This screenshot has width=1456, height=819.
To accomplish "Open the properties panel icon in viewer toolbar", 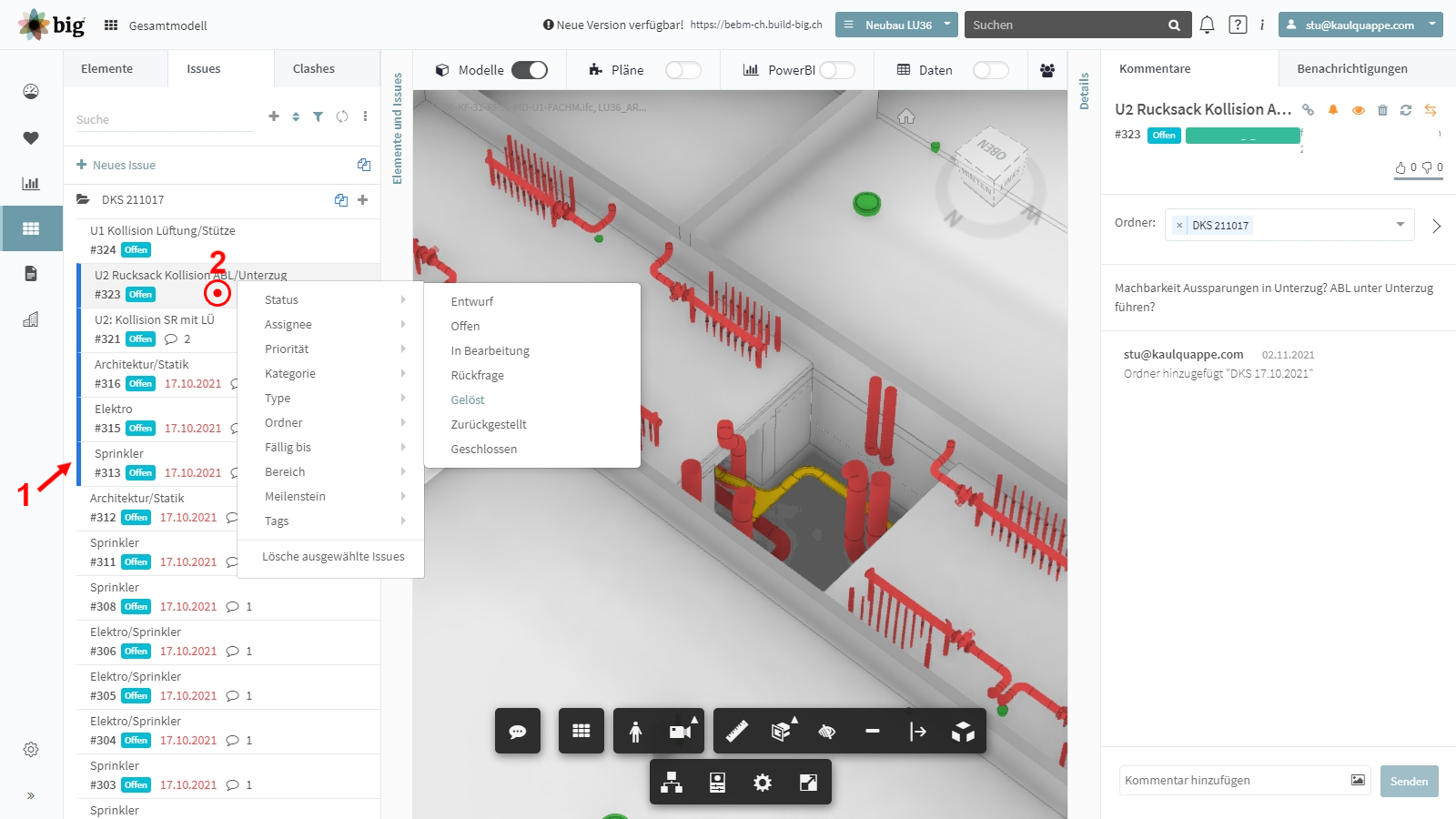I will point(717,782).
